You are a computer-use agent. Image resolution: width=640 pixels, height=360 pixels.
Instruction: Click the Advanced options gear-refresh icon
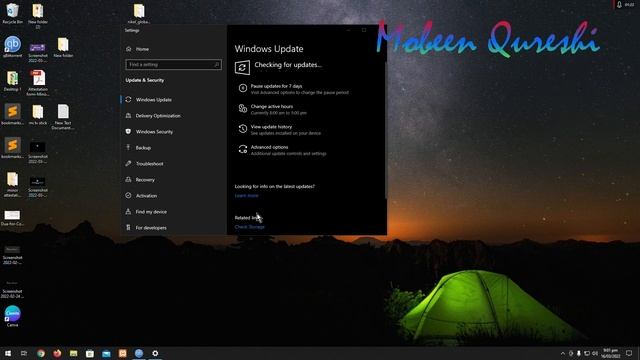click(243, 149)
